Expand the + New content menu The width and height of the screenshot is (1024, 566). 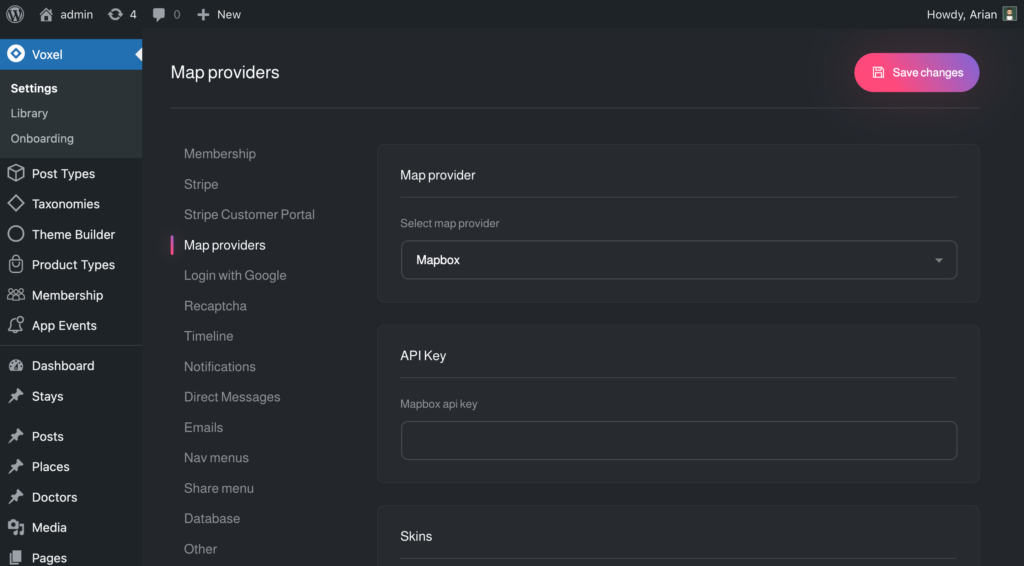(219, 14)
